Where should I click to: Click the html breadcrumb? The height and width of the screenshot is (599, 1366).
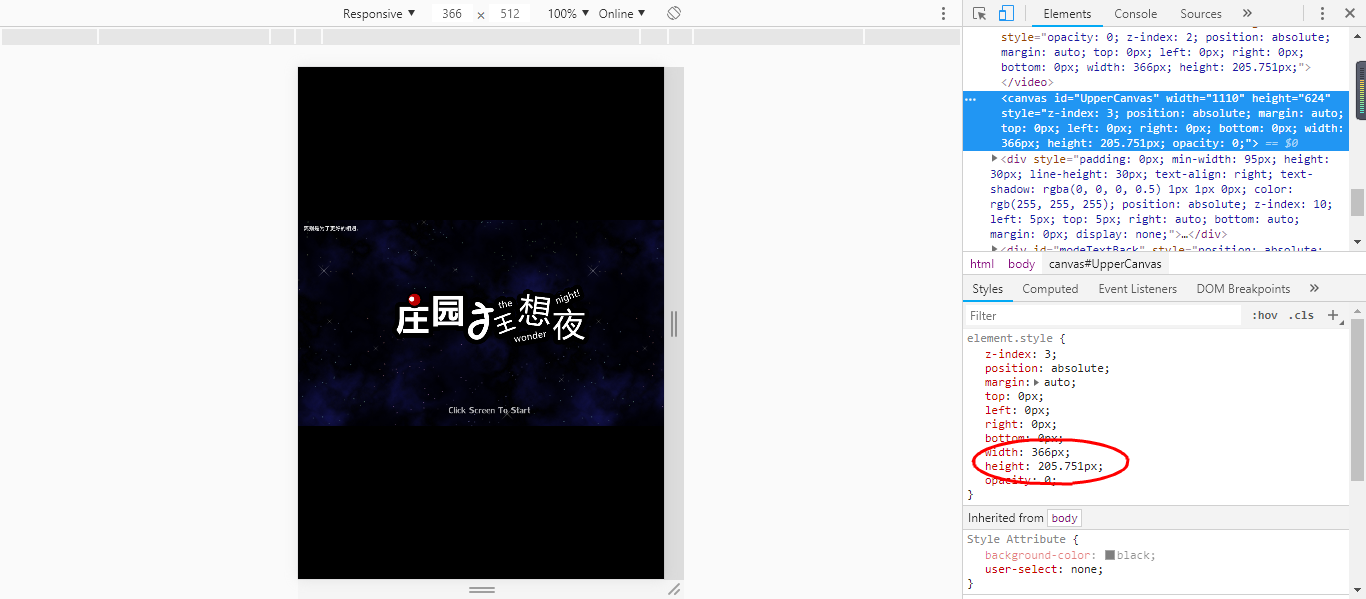(982, 264)
